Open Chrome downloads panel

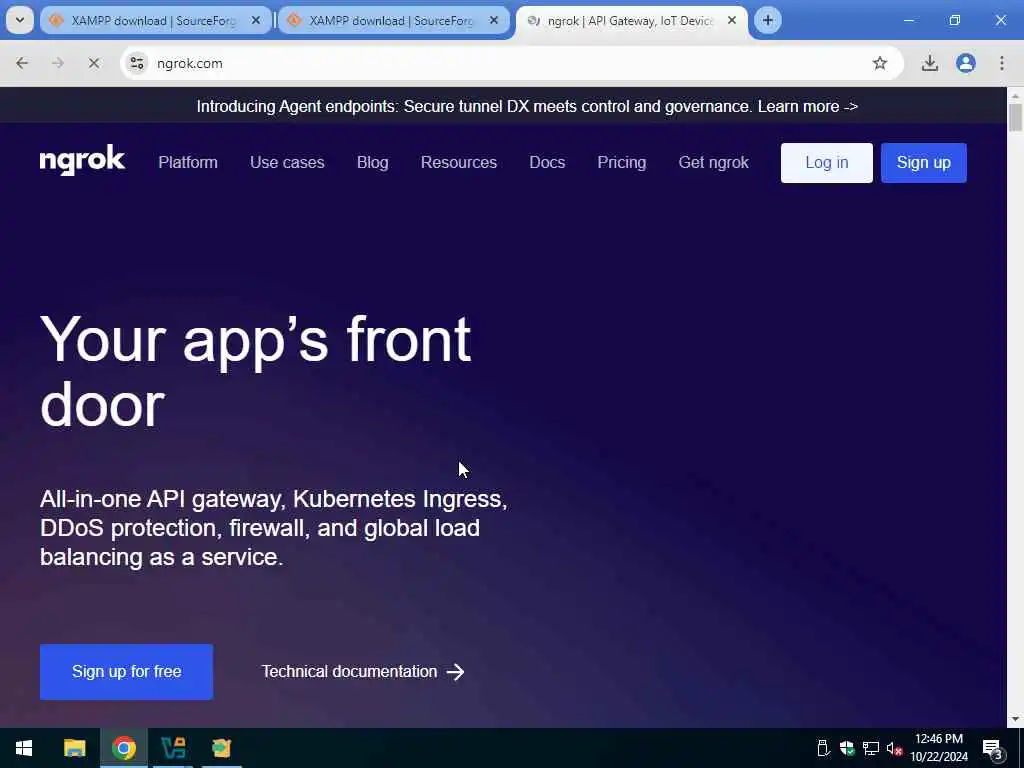[929, 63]
